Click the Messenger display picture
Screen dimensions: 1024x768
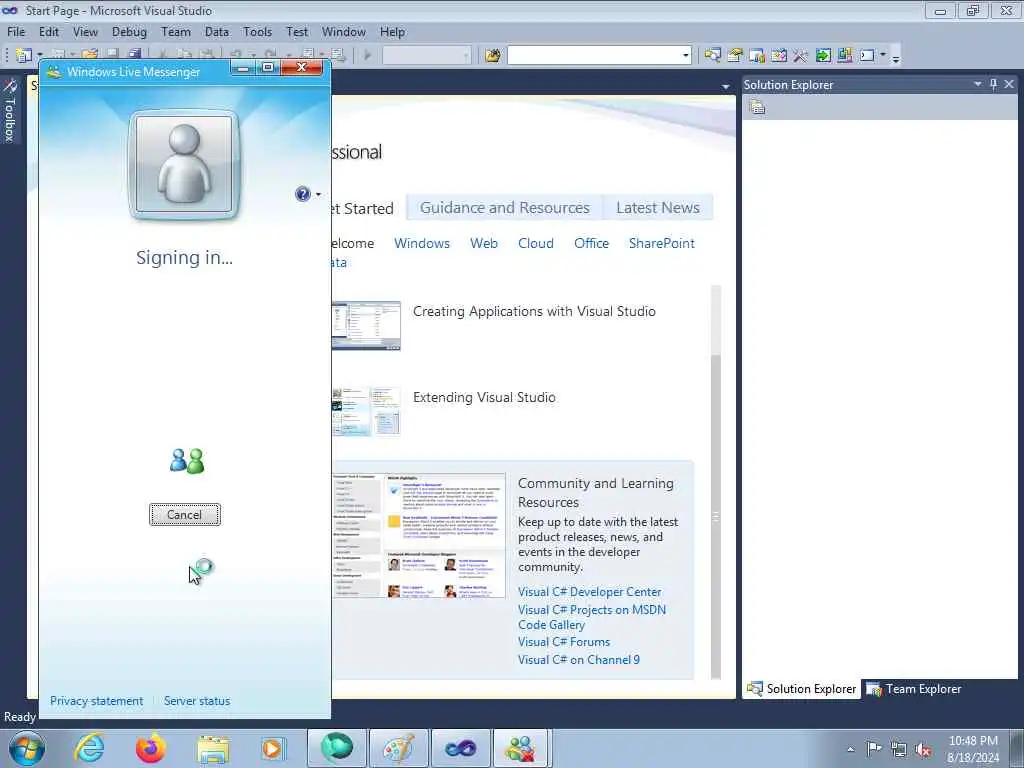184,165
